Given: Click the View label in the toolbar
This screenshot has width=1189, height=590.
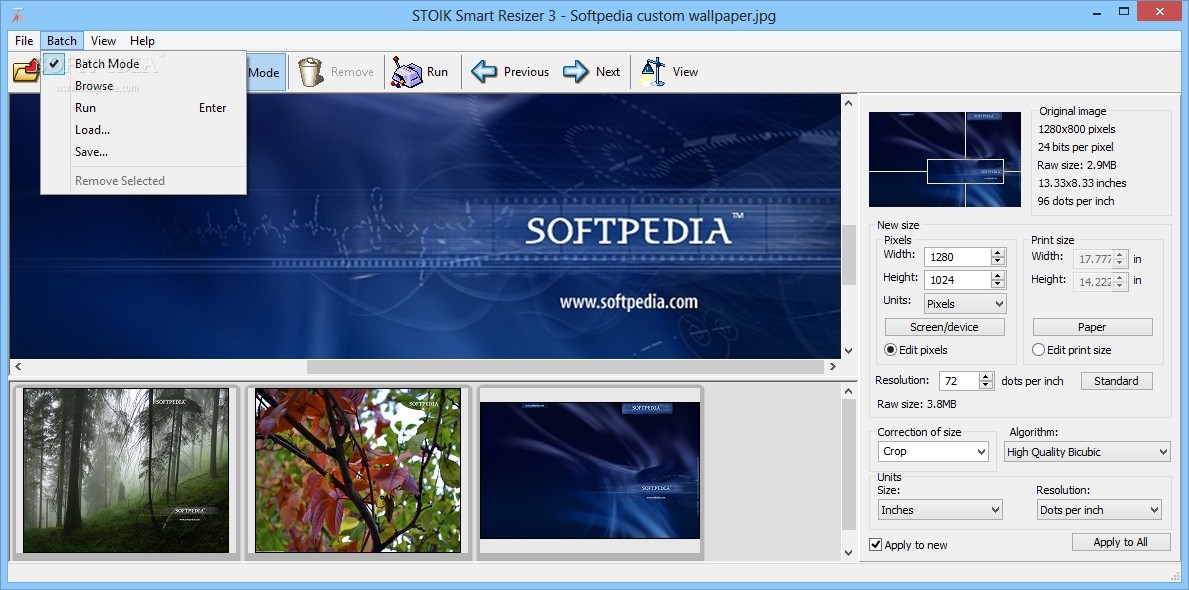Looking at the screenshot, I should (685, 72).
